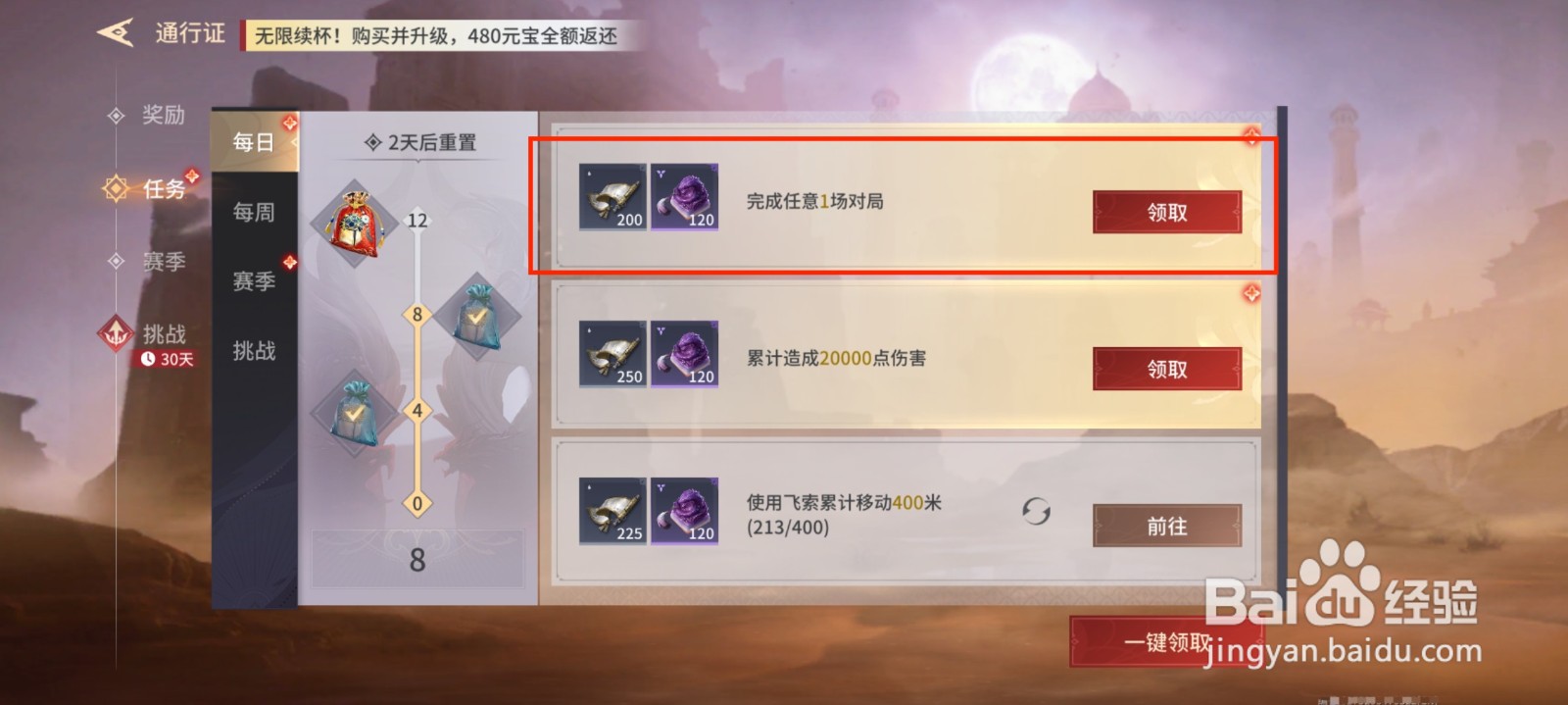The width and height of the screenshot is (1568, 705).
Task: Switch to the 每周 tab
Action: click(x=254, y=212)
